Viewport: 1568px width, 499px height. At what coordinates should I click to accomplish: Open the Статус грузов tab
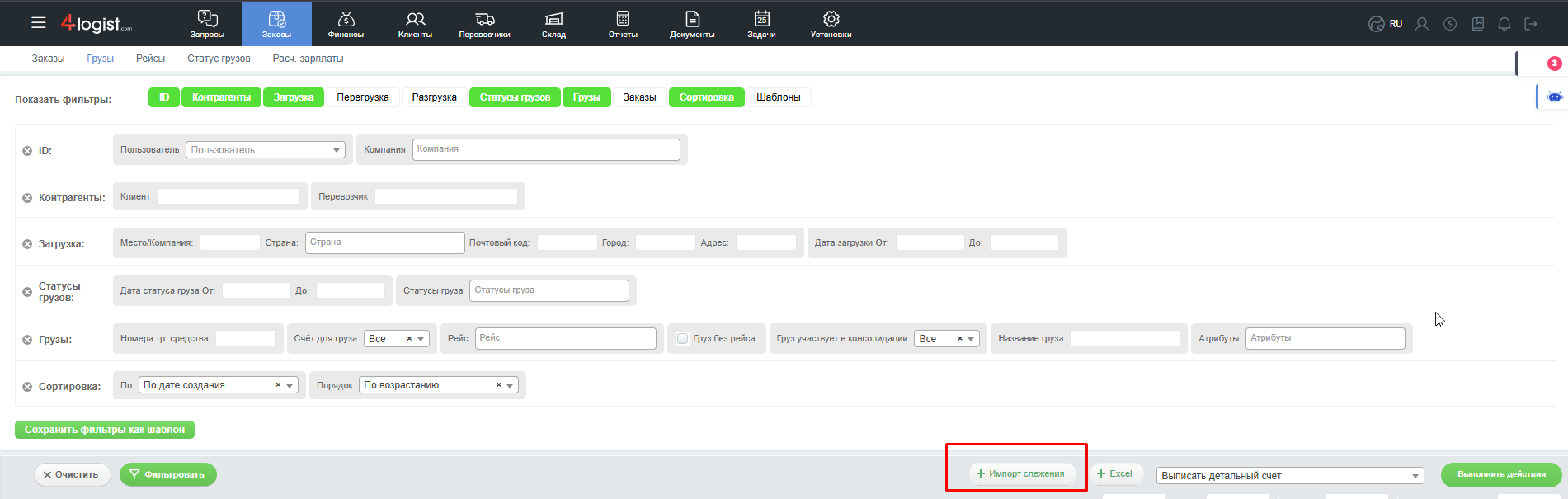coord(219,59)
